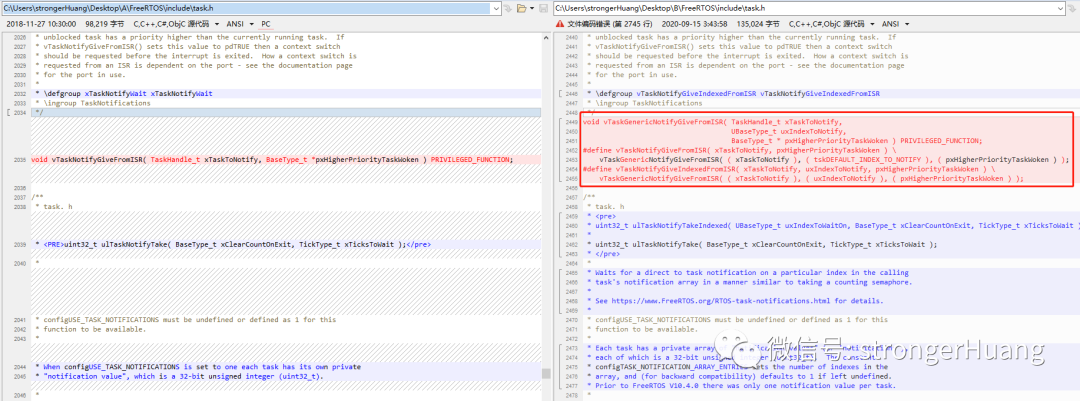1080x401 pixels.
Task: Click the PC line ending label
Action: coord(267,23)
